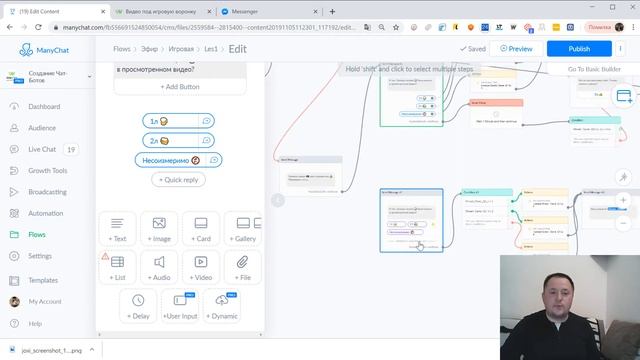This screenshot has height=360, width=640.
Task: Click Go To Basic Builder
Action: 594,69
